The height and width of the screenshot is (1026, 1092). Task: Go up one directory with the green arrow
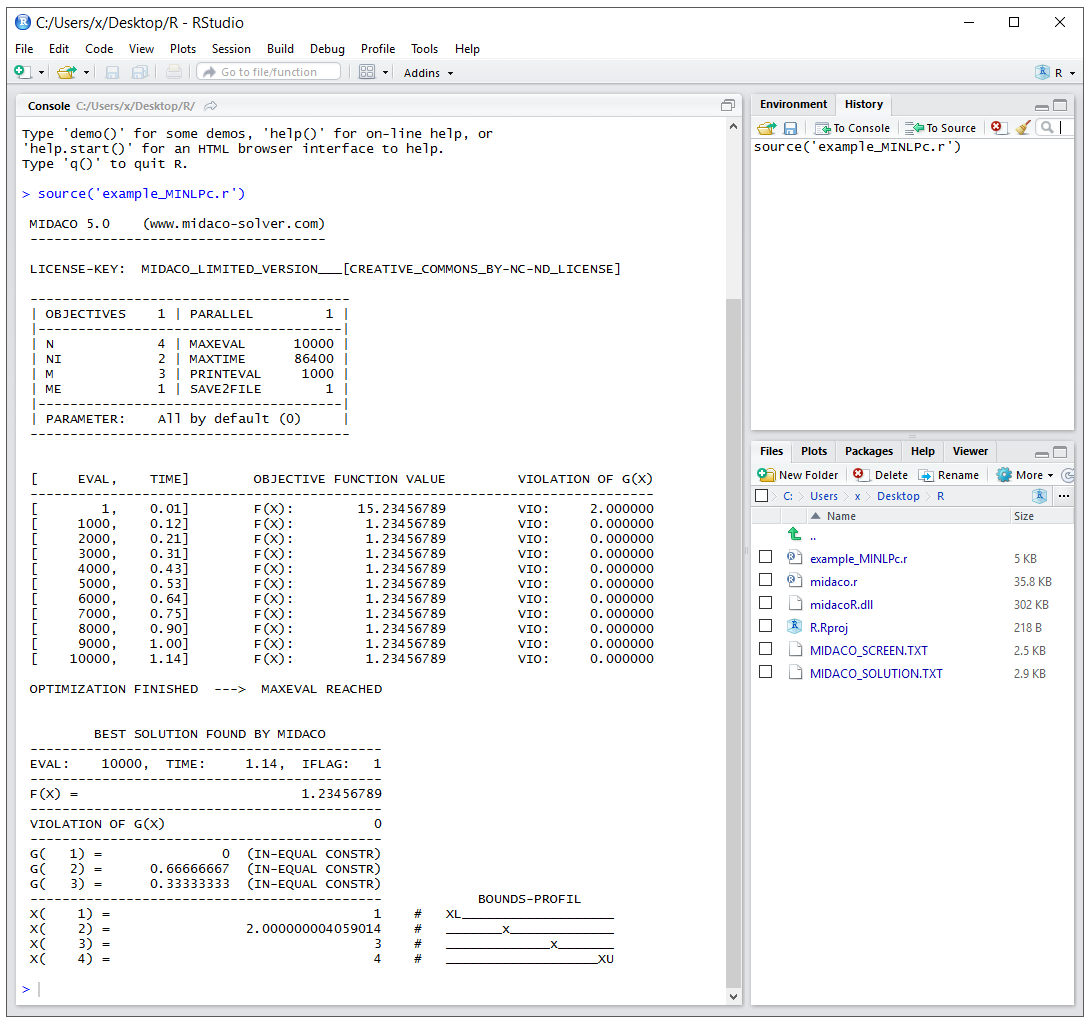[x=794, y=534]
